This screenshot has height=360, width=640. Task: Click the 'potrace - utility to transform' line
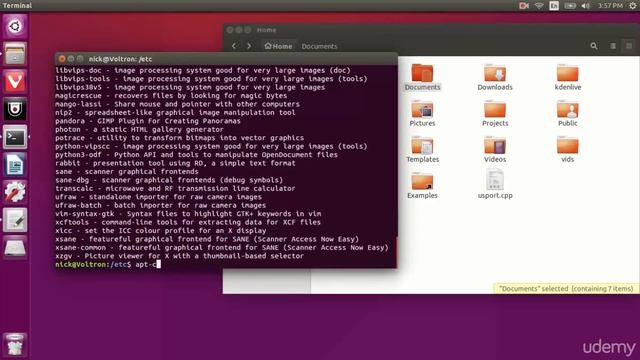(x=180, y=138)
